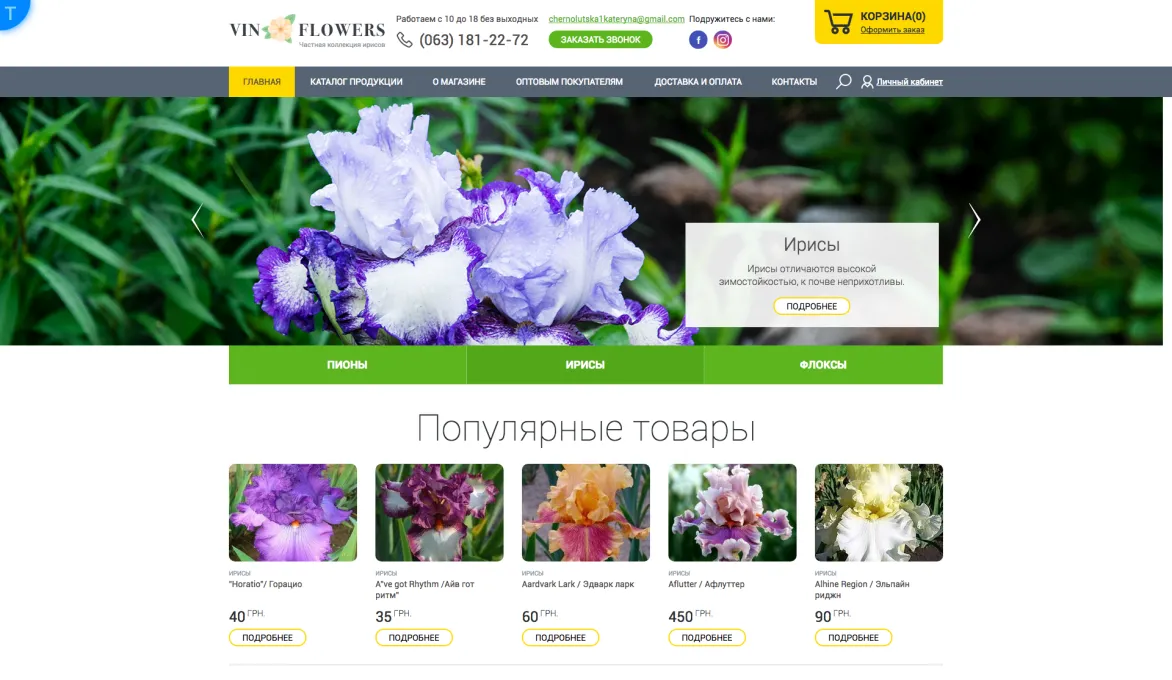Open the Facebook page icon

pyautogui.click(x=697, y=40)
